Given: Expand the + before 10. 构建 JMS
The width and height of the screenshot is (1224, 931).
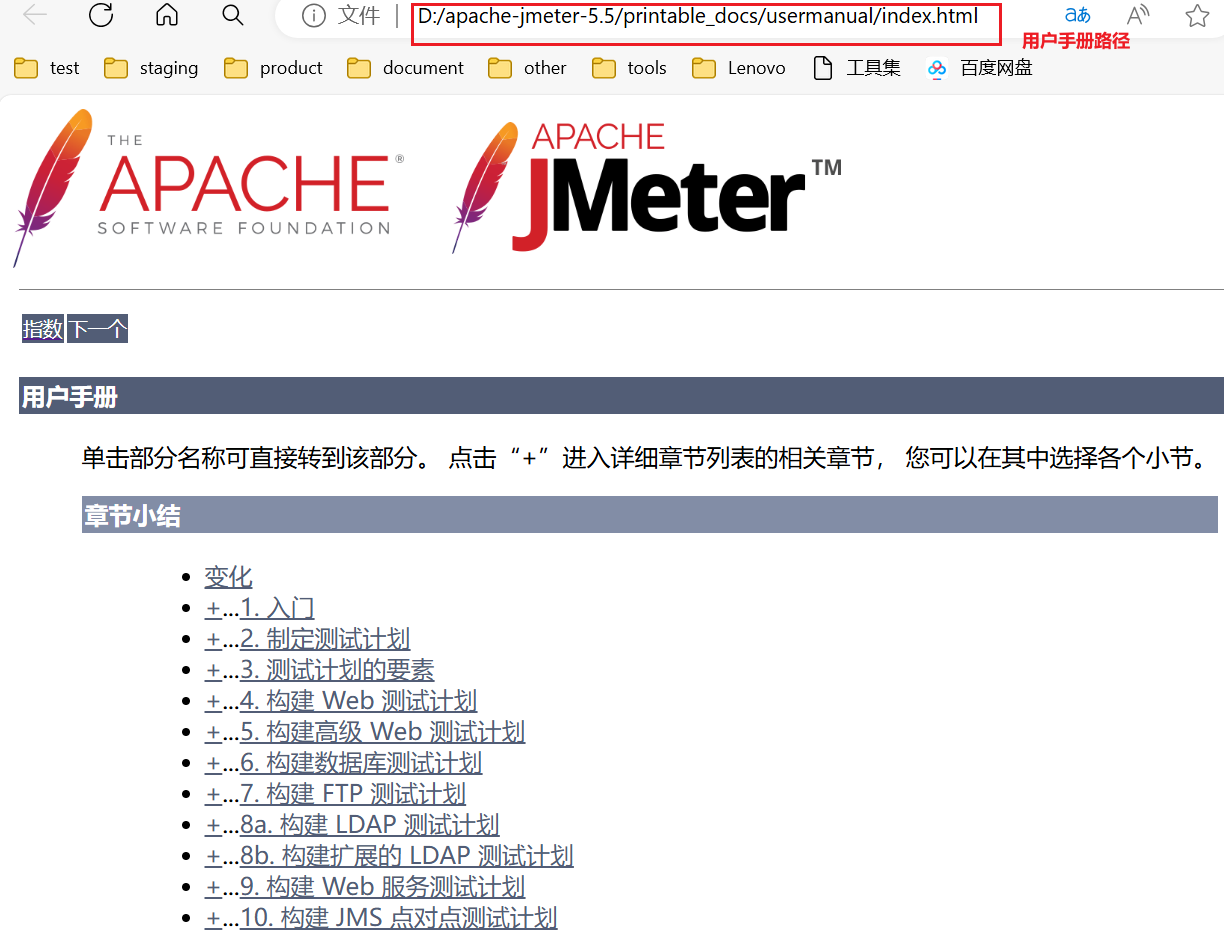Looking at the screenshot, I should pos(213,918).
